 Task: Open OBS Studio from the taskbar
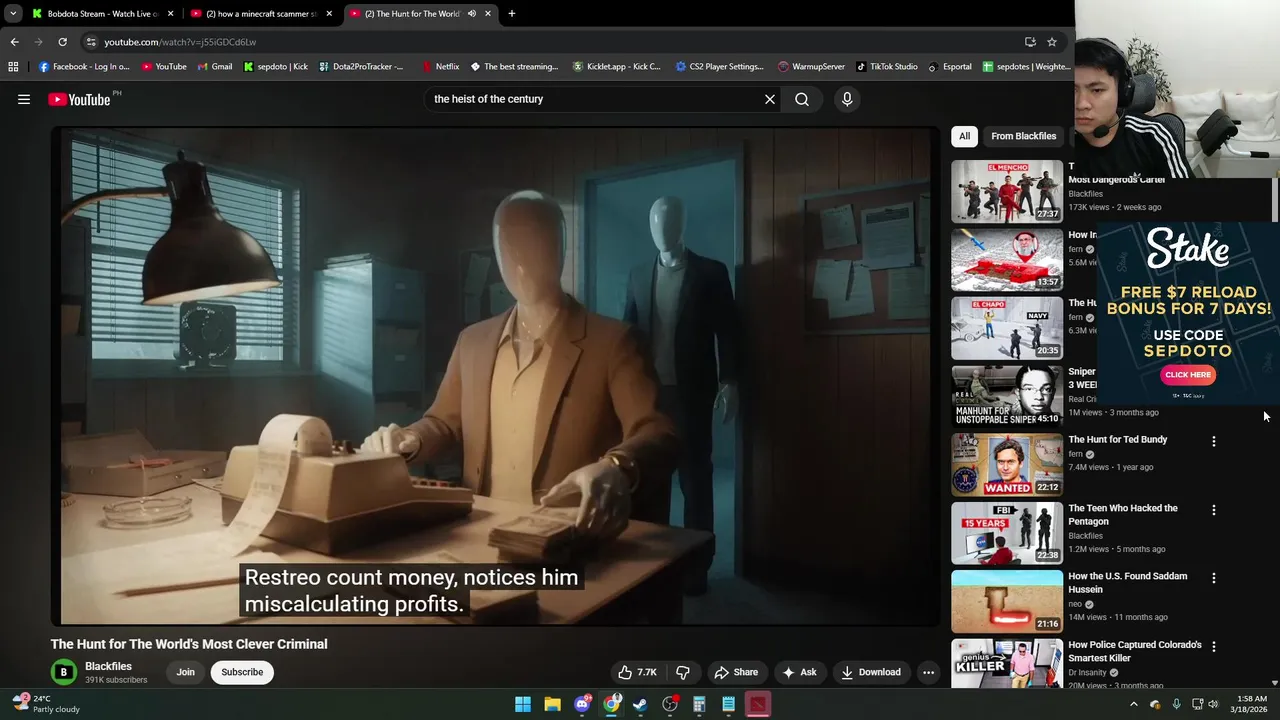coord(670,704)
